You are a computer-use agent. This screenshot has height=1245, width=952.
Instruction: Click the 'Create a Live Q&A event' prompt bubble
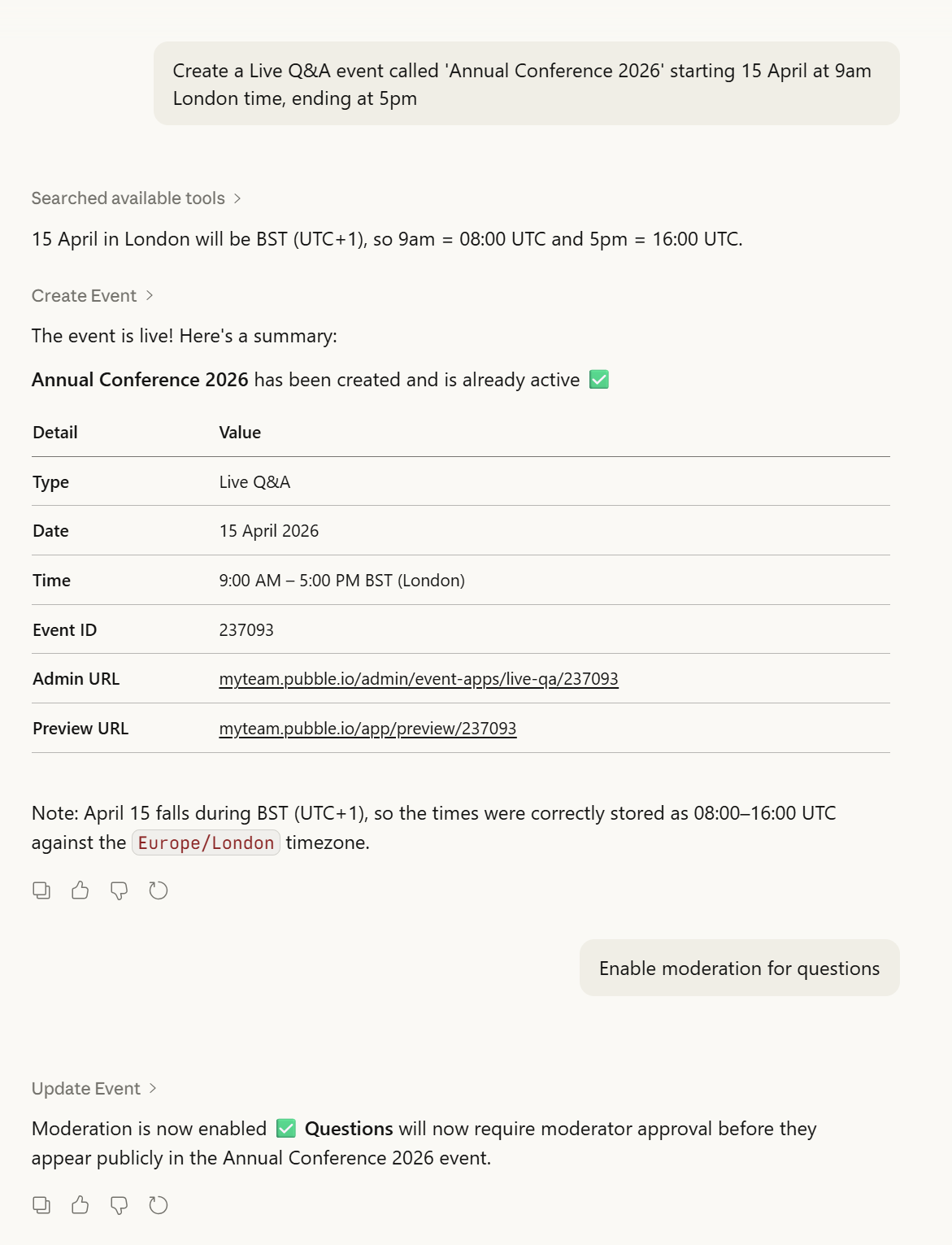526,85
